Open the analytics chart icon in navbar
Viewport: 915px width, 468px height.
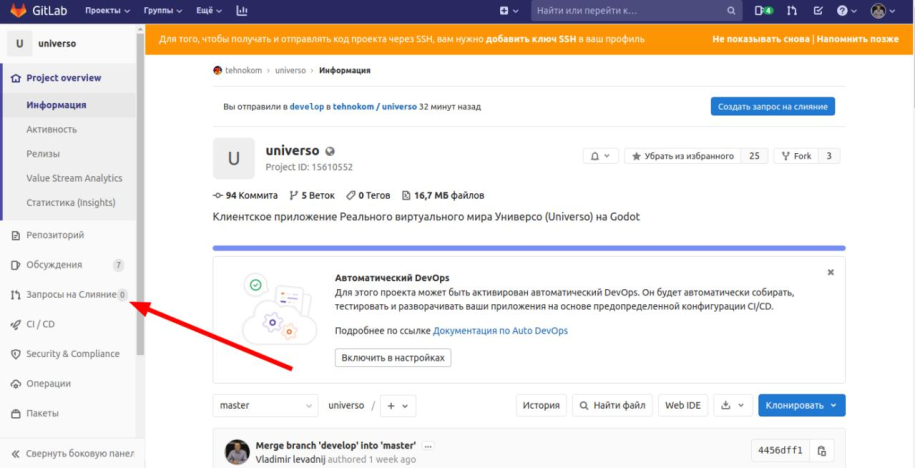pyautogui.click(x=242, y=11)
